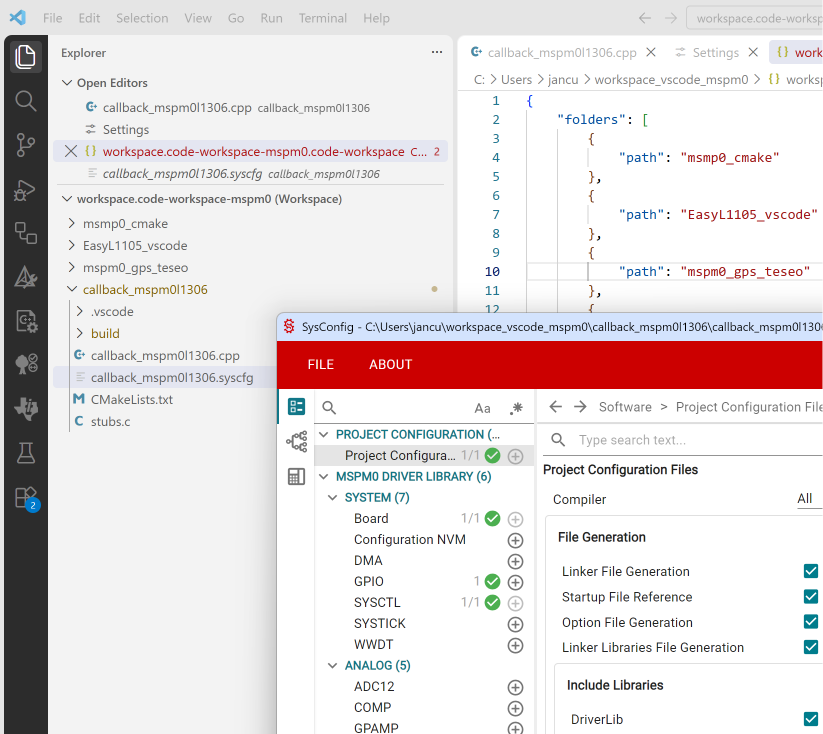
Task: Open Software breadcrumb link in SysConfig
Action: tap(625, 407)
